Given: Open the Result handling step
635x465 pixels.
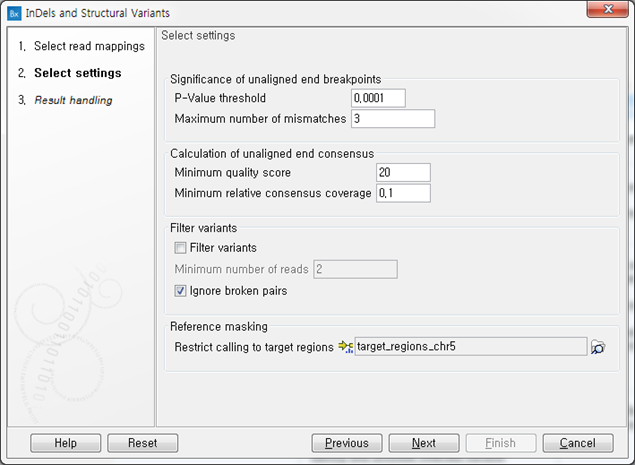Looking at the screenshot, I should tap(65, 100).
